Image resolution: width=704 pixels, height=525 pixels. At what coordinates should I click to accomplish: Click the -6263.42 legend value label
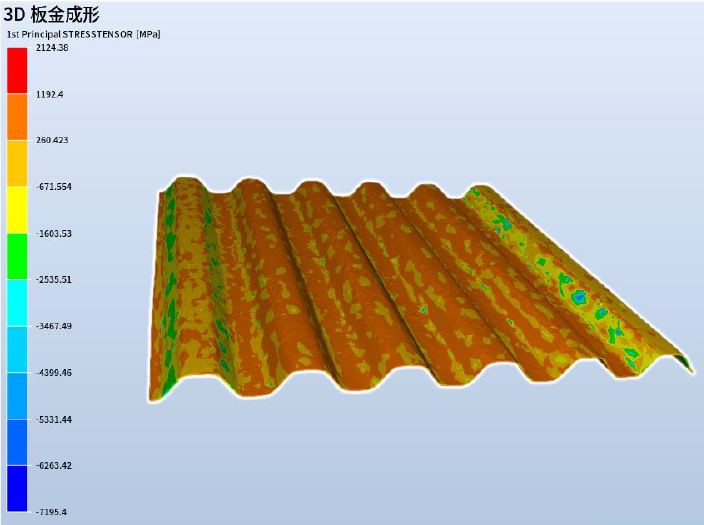pos(53,465)
